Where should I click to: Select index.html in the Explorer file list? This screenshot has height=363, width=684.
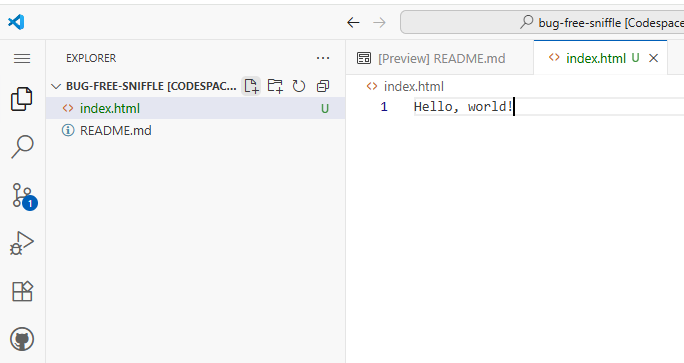195,108
